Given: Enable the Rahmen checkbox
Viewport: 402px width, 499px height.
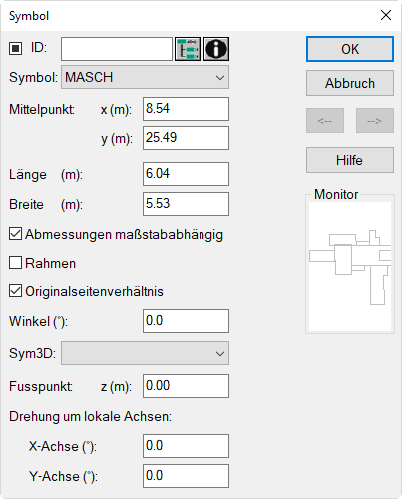Looking at the screenshot, I should click(x=15, y=263).
